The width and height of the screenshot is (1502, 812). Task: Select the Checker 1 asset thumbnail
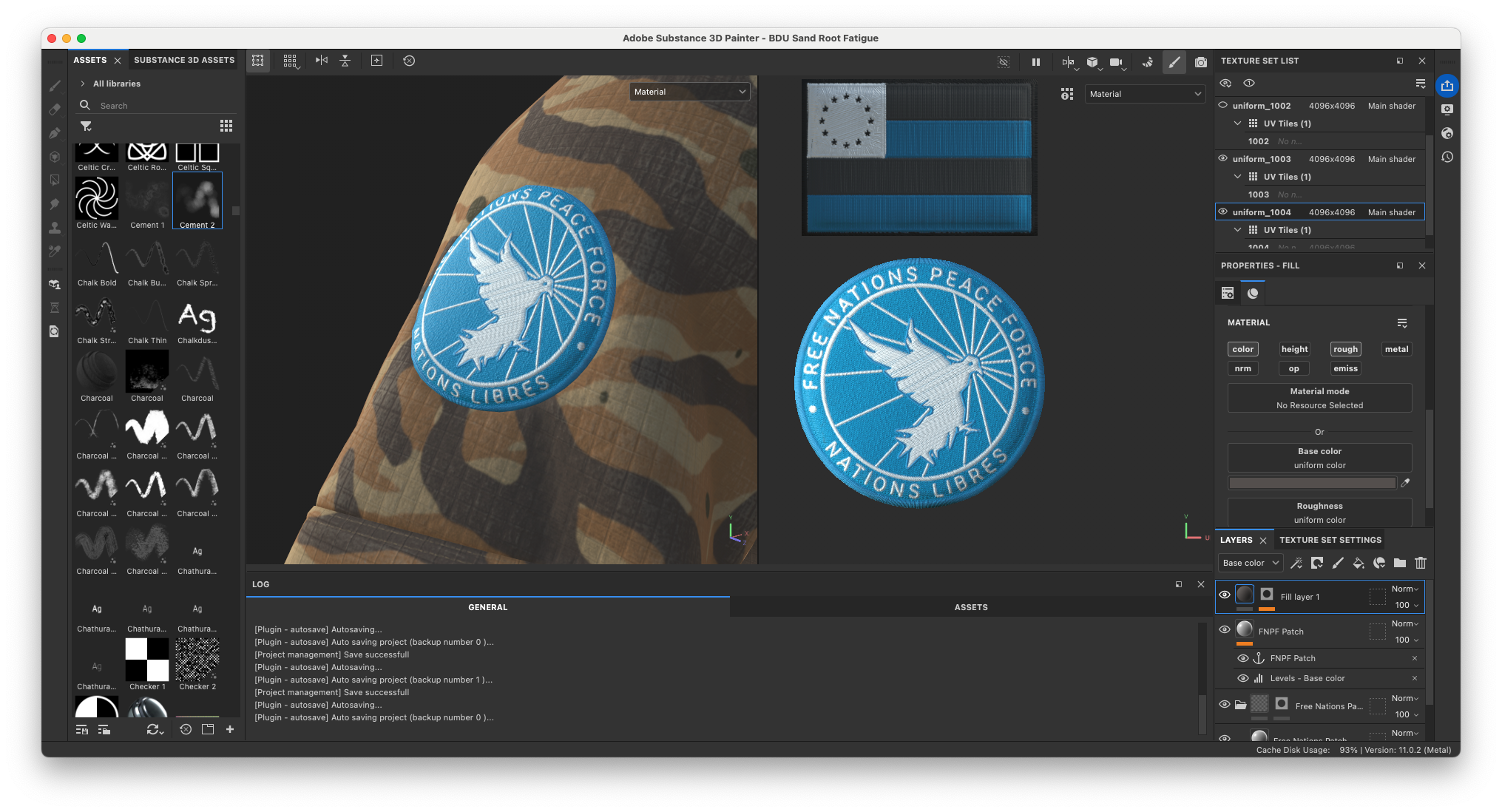tap(147, 659)
